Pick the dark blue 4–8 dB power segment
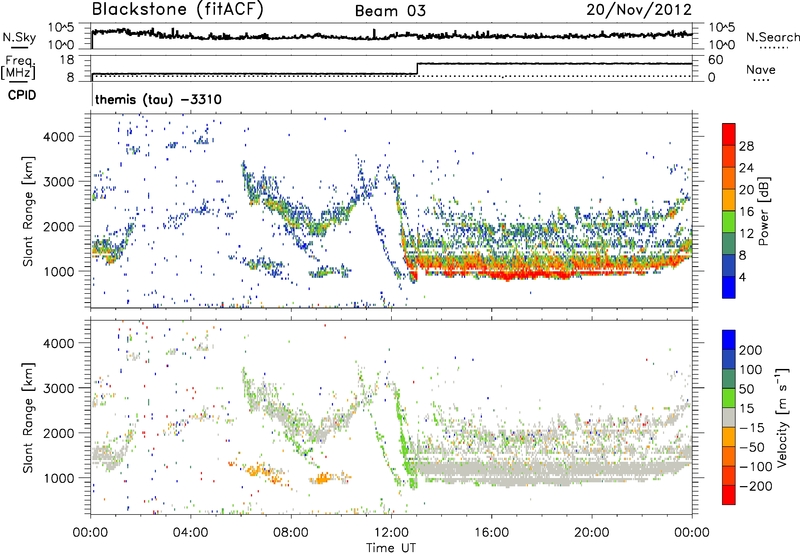Viewport: 800px width, 554px height. click(x=729, y=266)
